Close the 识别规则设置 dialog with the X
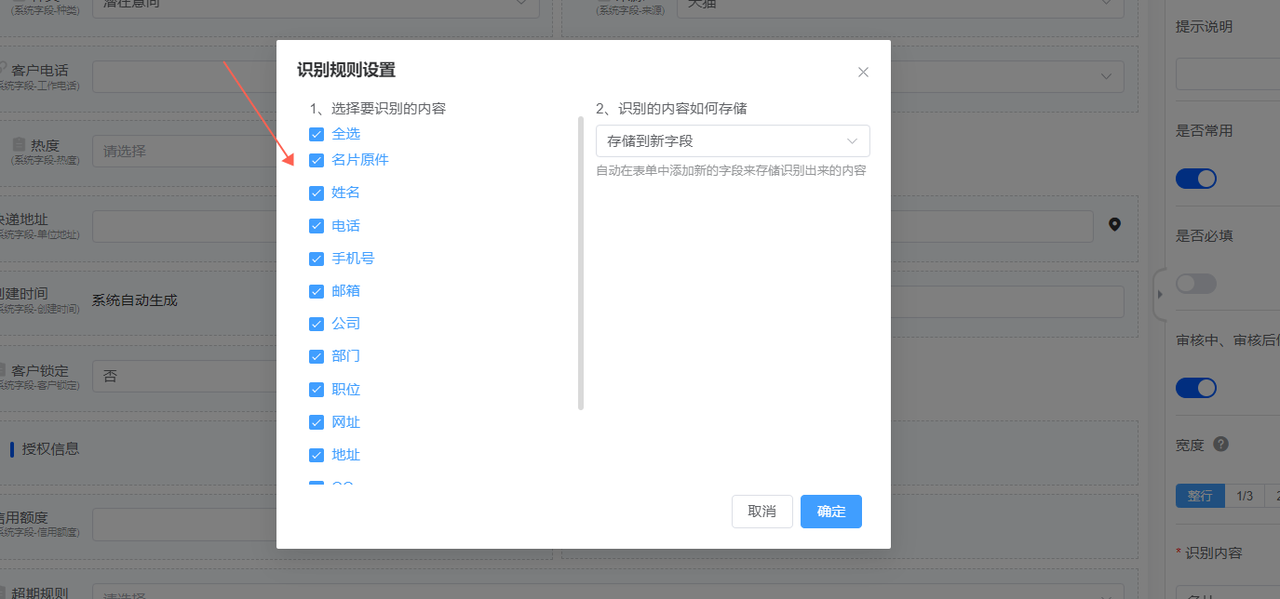The height and width of the screenshot is (599, 1280). point(863,72)
